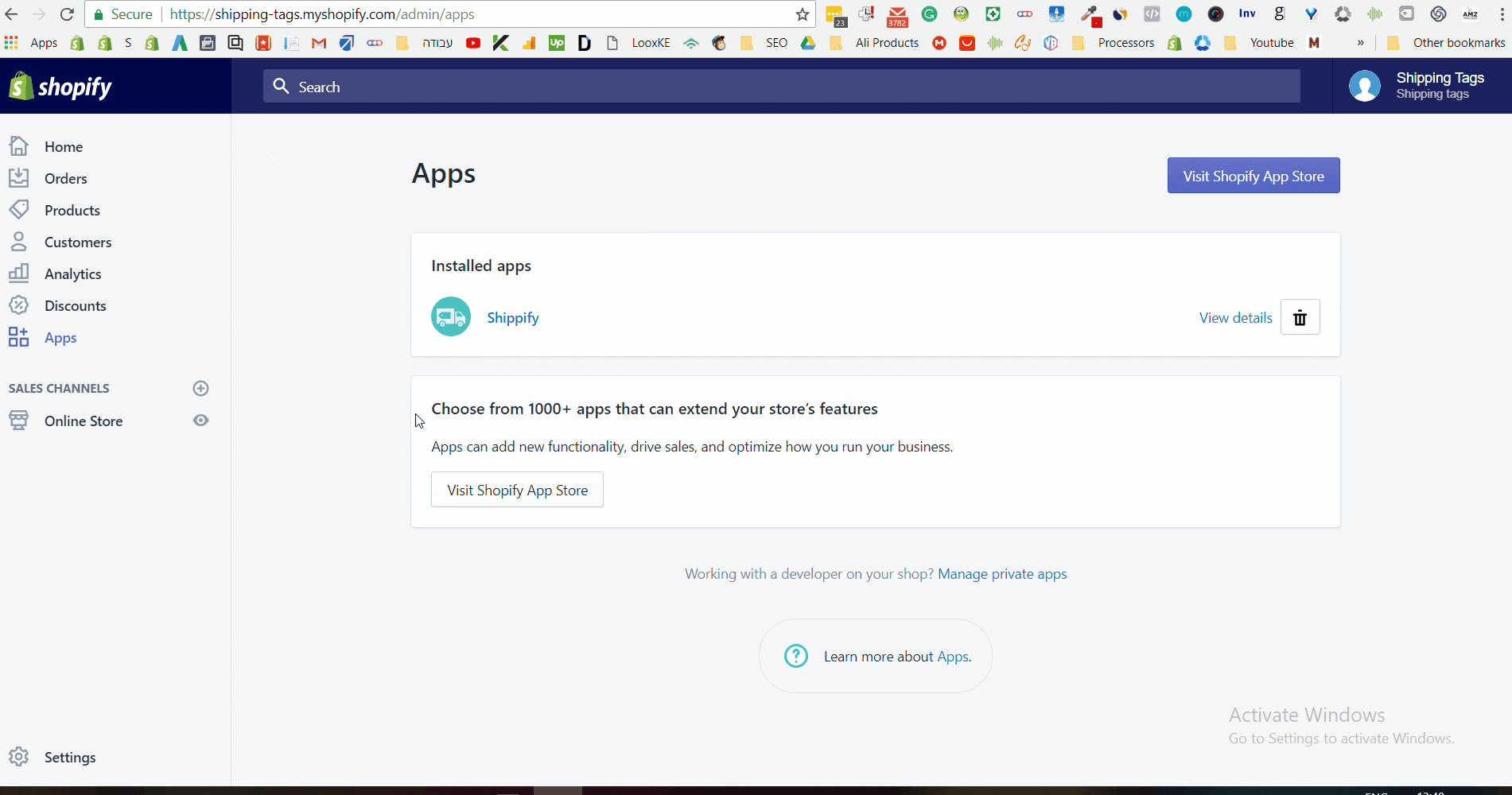Screen dimensions: 1512x795
Task: Open the Apps bookmarks shortcut
Action: tap(31, 43)
